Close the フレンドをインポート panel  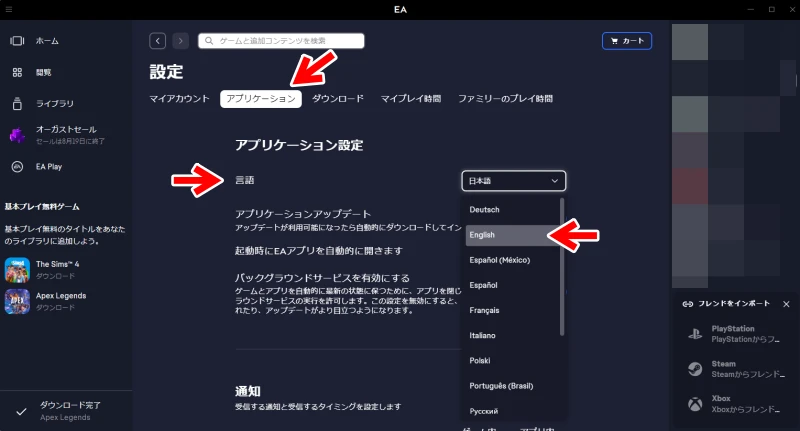pyautogui.click(x=786, y=304)
